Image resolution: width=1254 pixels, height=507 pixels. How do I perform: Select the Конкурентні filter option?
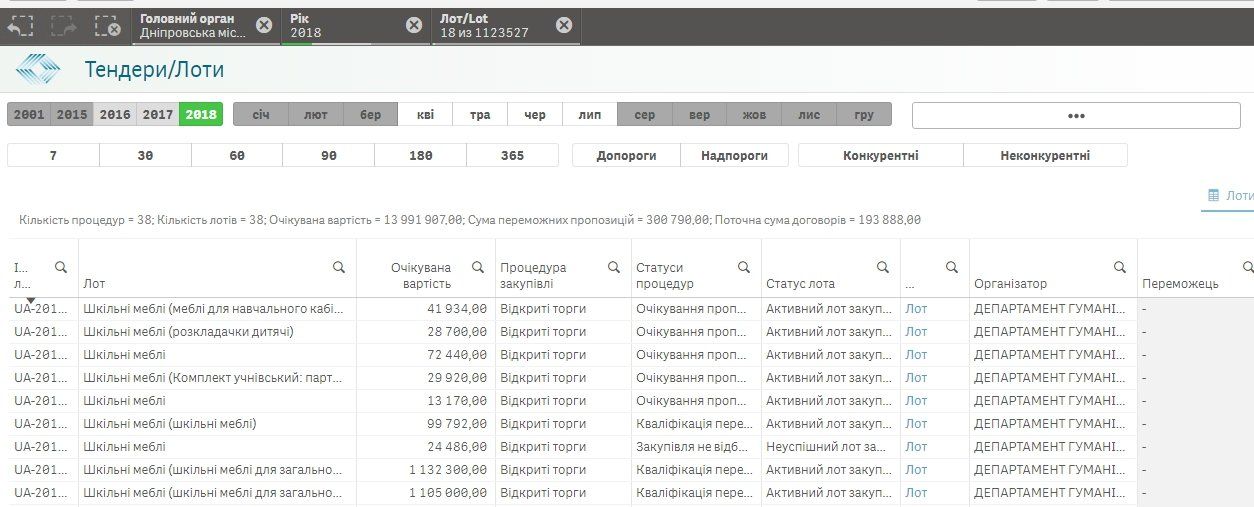(x=880, y=155)
